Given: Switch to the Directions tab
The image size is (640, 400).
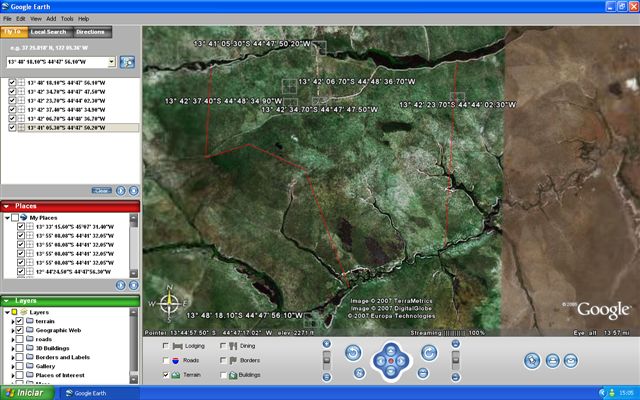Looking at the screenshot, I should coord(91,32).
